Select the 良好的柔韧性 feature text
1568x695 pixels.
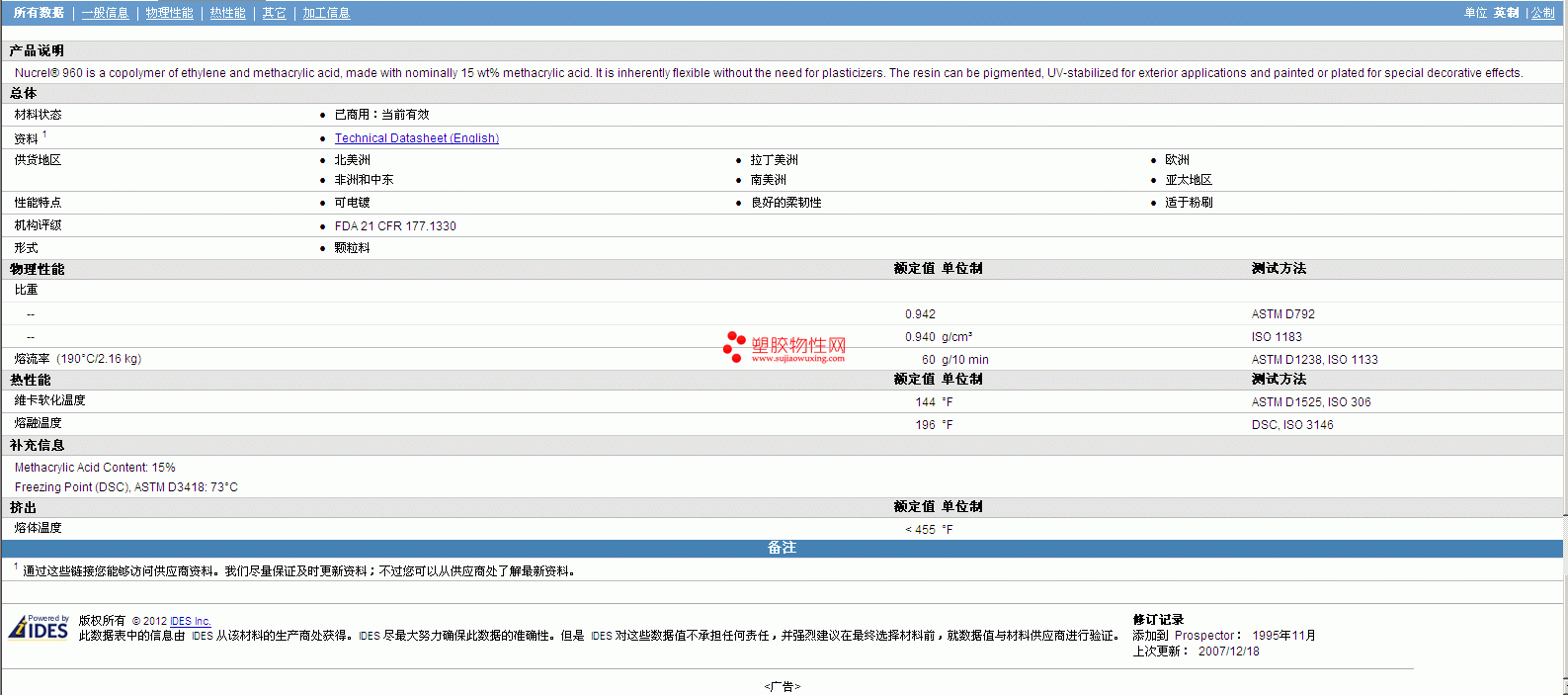point(785,203)
